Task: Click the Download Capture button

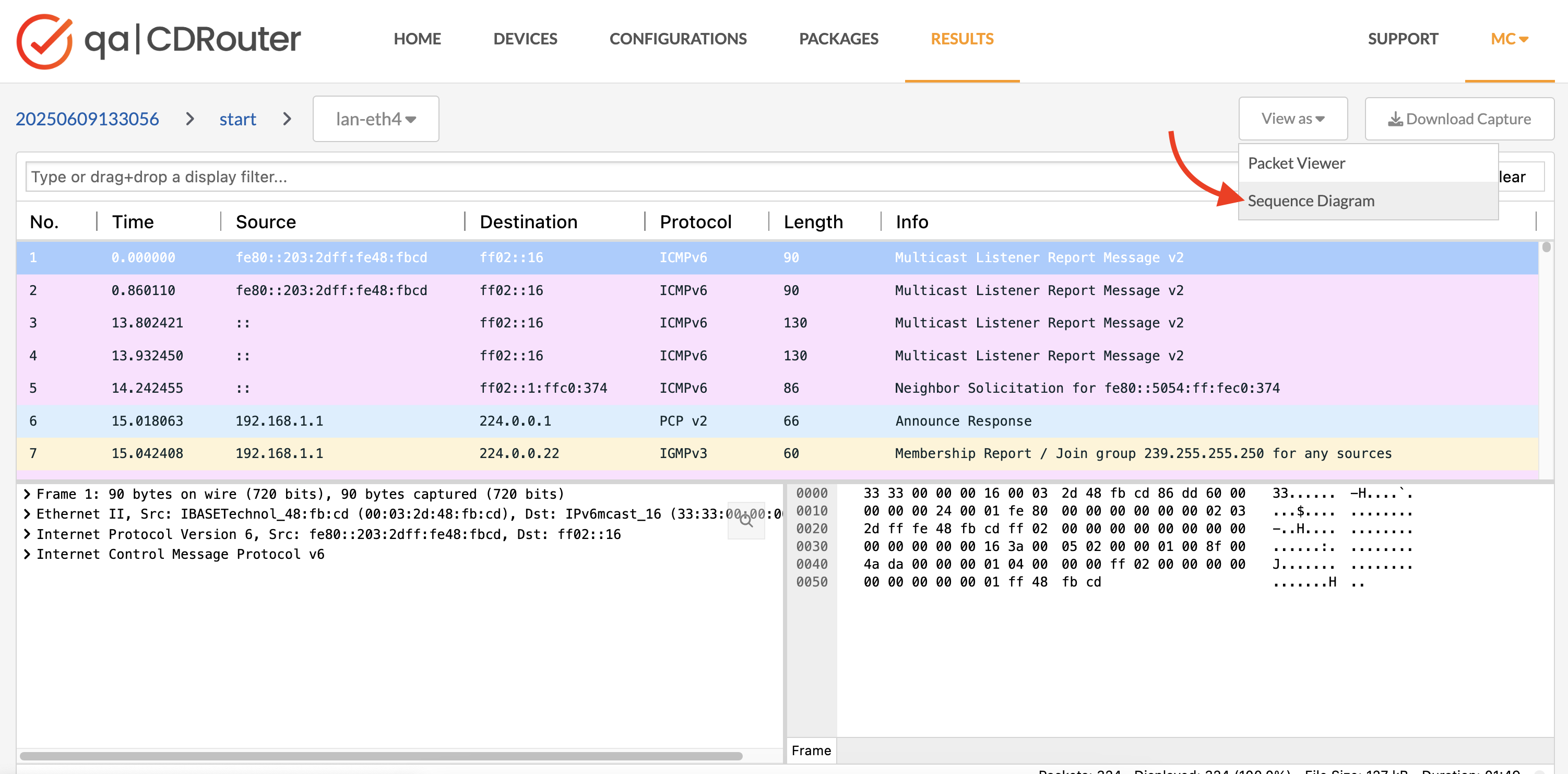Action: pyautogui.click(x=1459, y=119)
